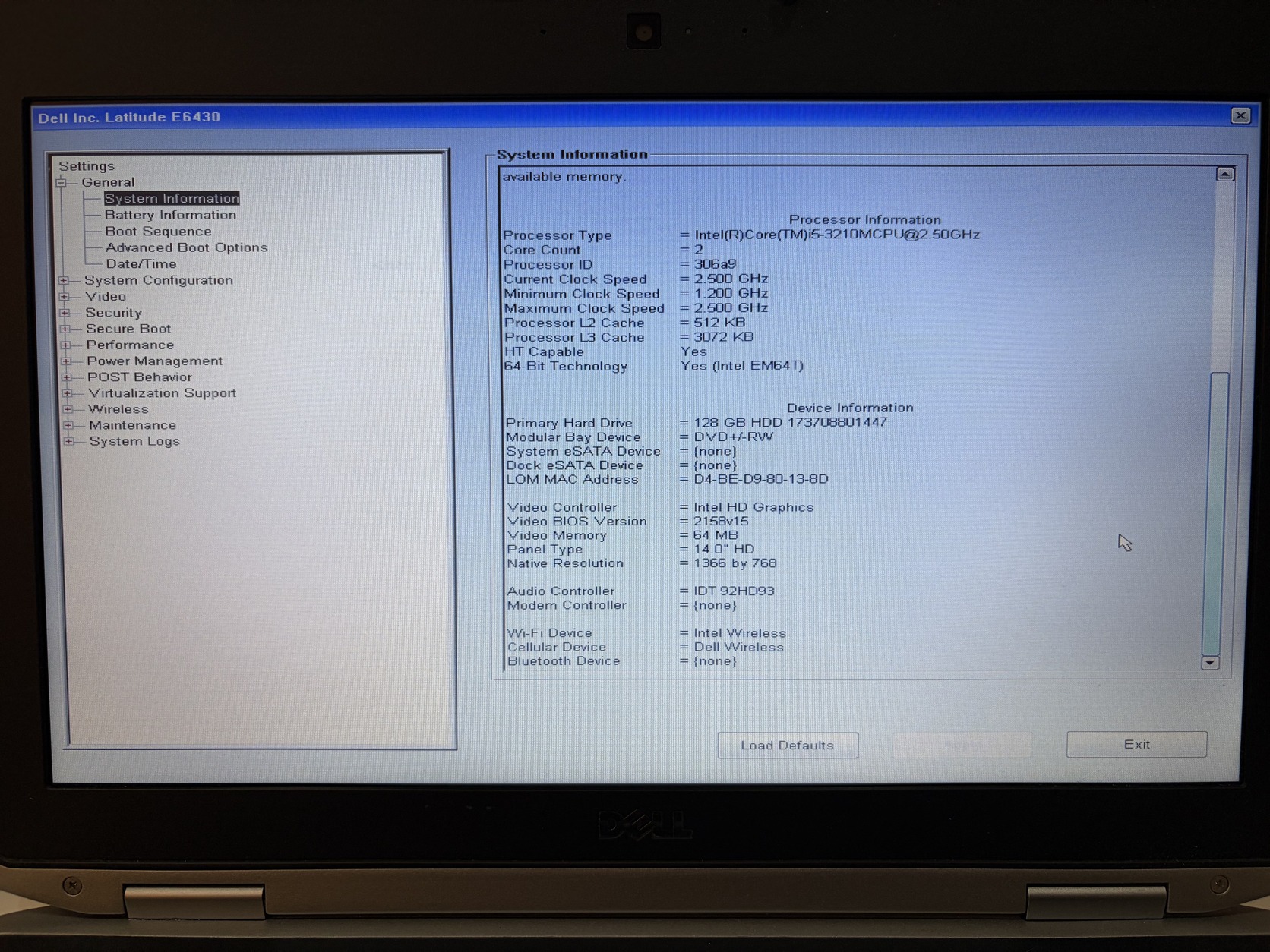This screenshot has width=1270, height=952.
Task: Click the Video BIOS Version value
Action: [x=721, y=521]
